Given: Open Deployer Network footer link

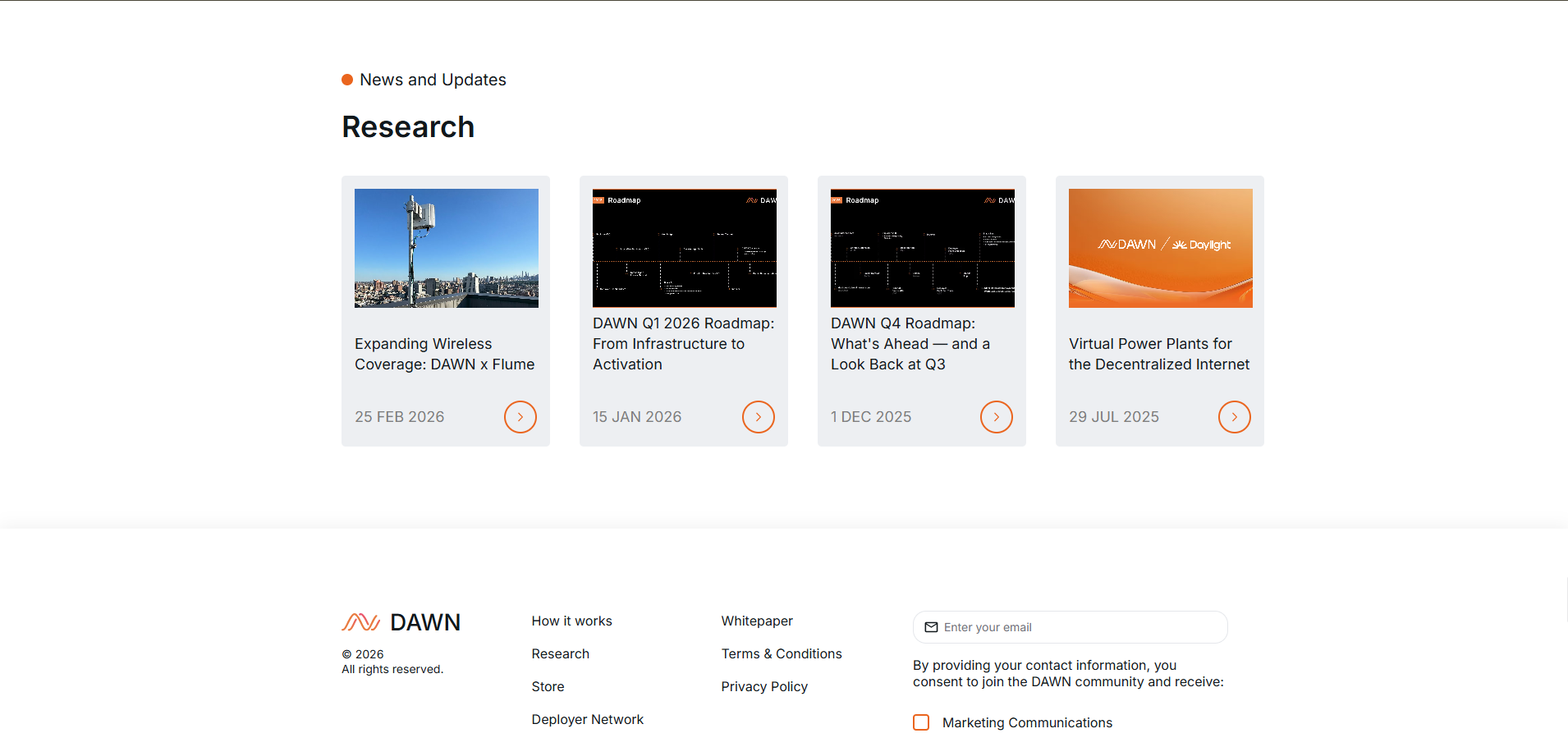Looking at the screenshot, I should pyautogui.click(x=588, y=720).
